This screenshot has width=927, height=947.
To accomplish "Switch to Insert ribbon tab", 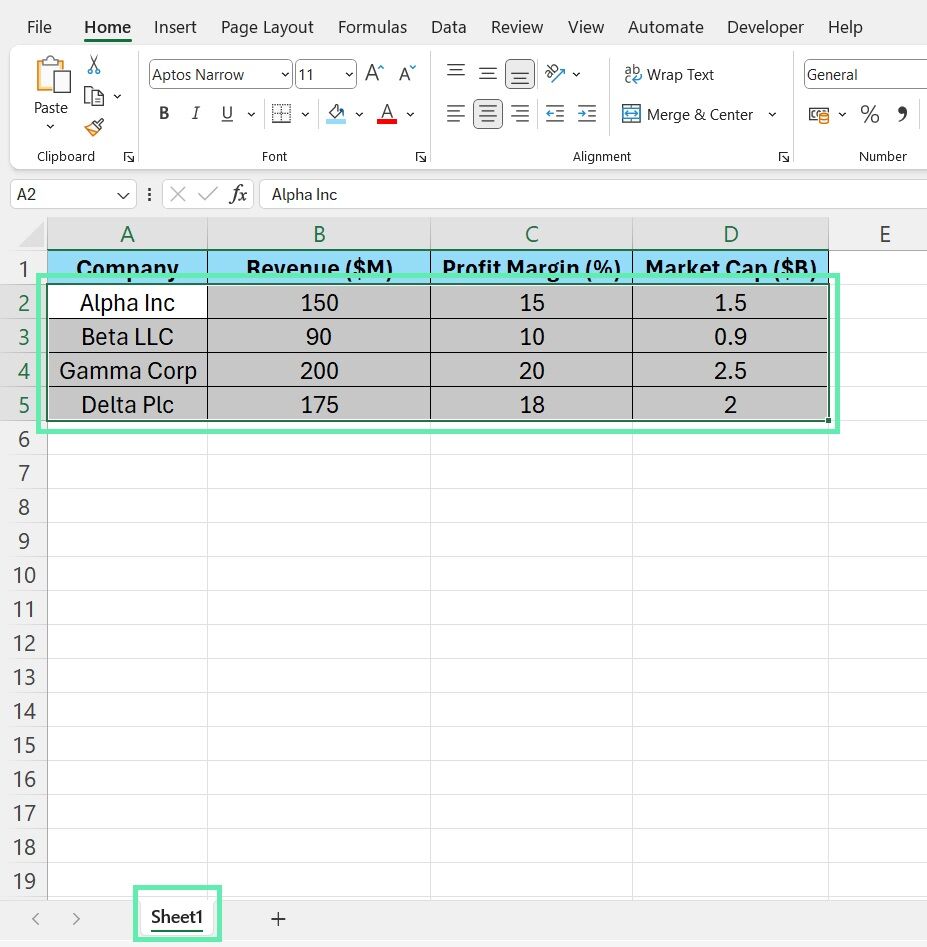I will 175,27.
